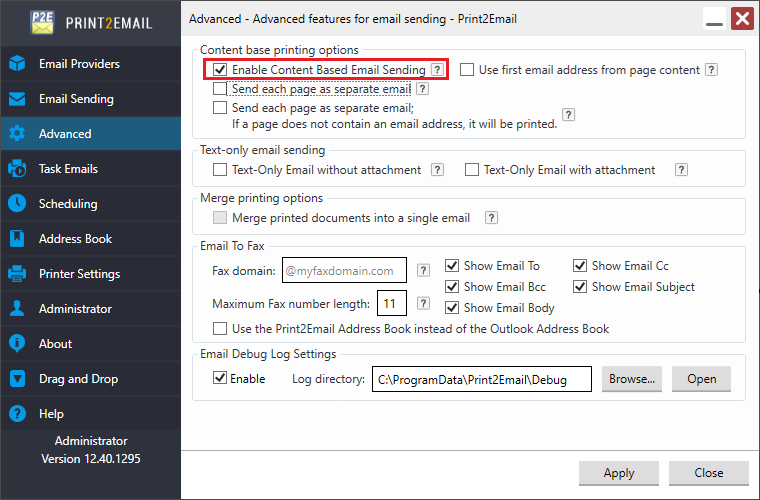Click the Drag and Drop icon
This screenshot has width=760, height=500.
(17, 379)
